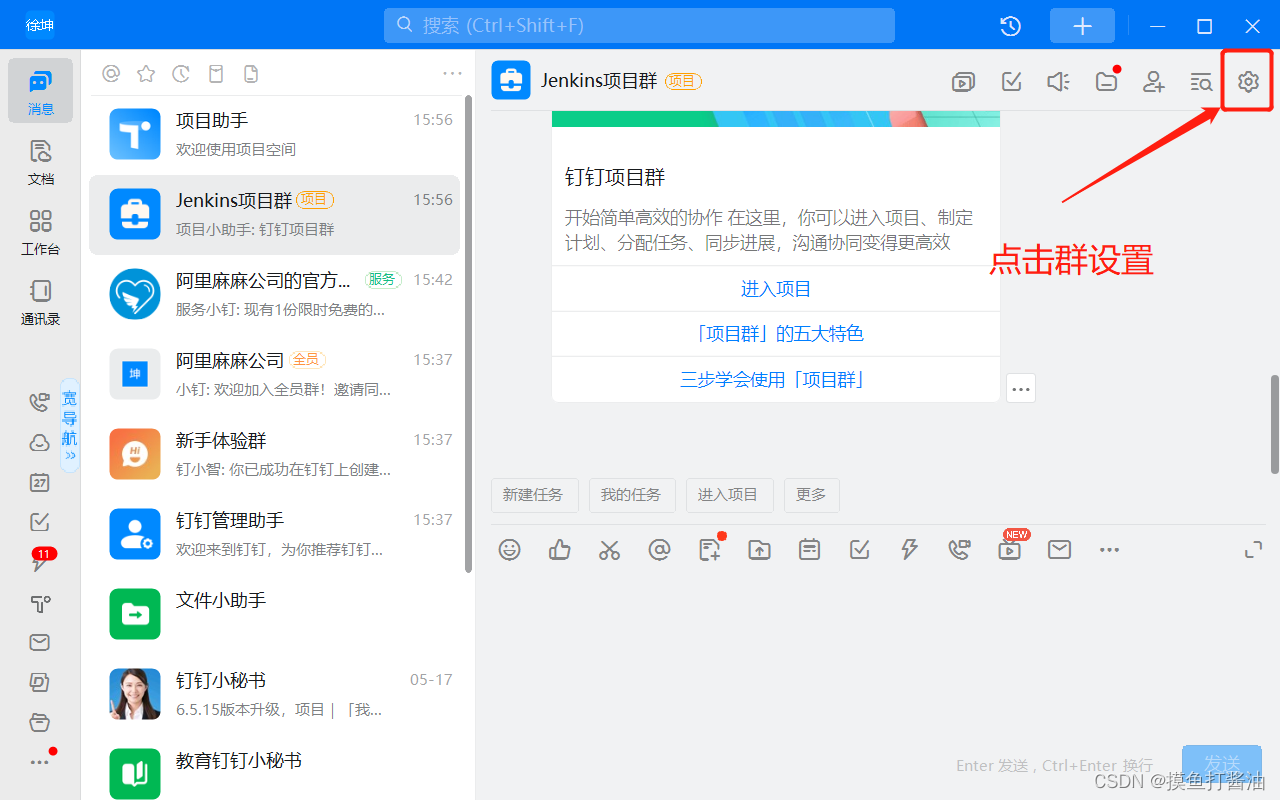Click the 发送 send button

(x=1222, y=764)
